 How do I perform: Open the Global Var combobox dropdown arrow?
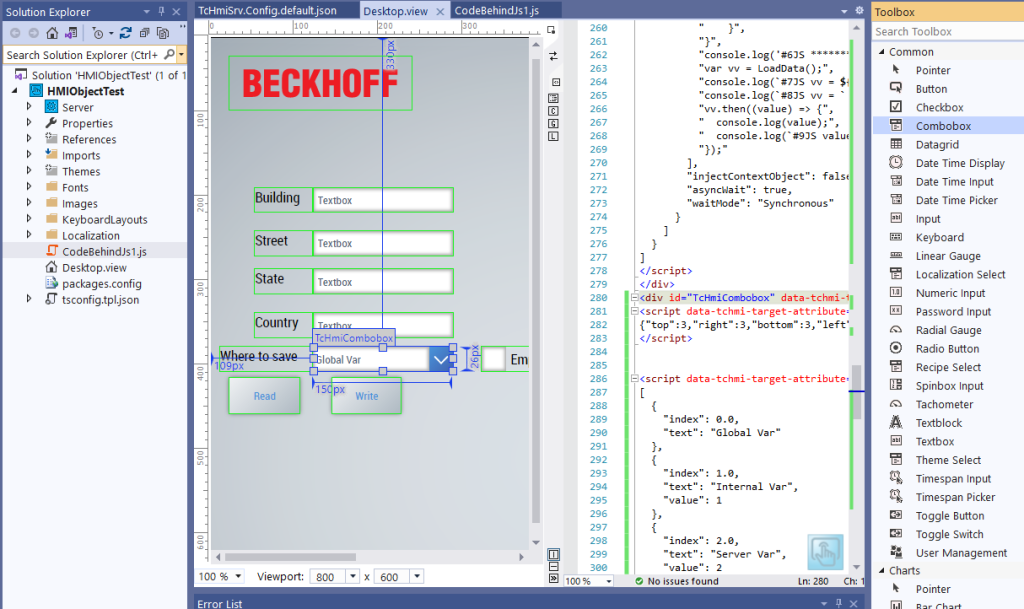[x=440, y=359]
